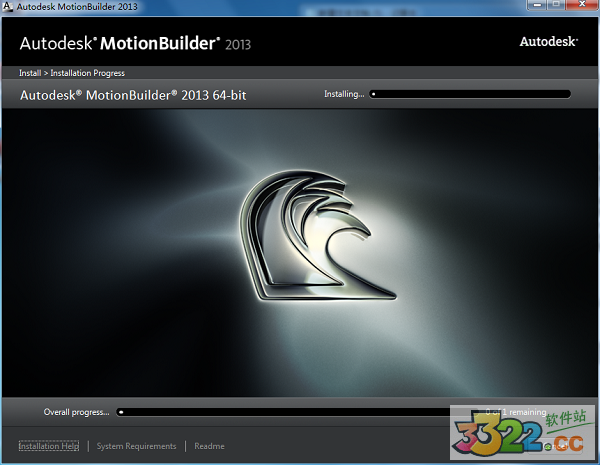Open the Installation Help link
This screenshot has height=465, width=600.
49,446
